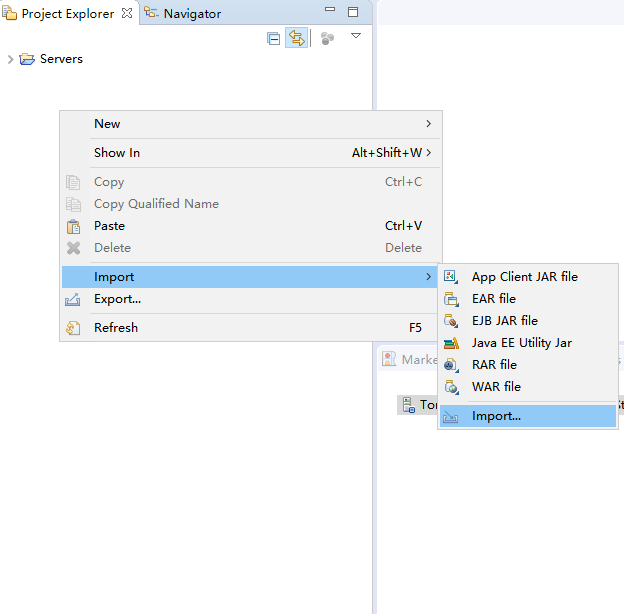Close the Project Explorer tab

point(127,13)
